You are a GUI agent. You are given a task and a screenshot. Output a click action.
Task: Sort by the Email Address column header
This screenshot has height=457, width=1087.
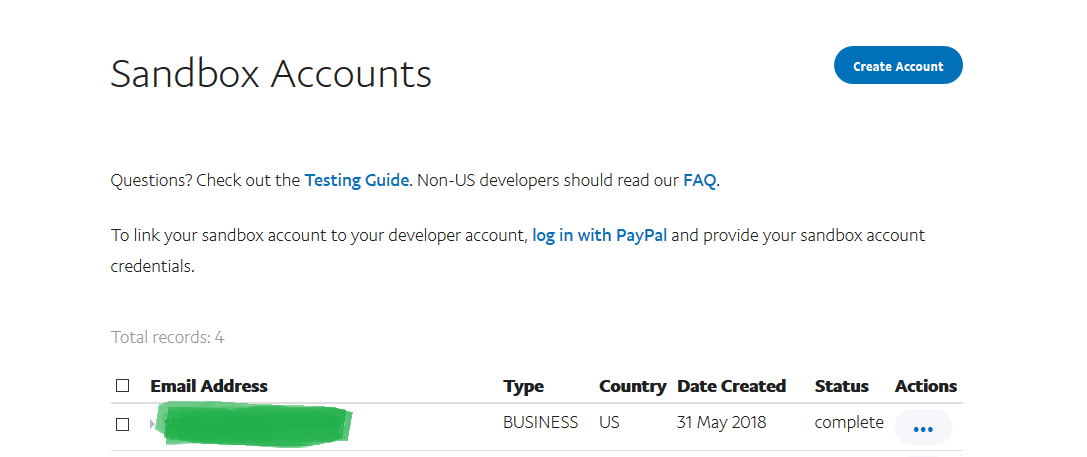(209, 386)
